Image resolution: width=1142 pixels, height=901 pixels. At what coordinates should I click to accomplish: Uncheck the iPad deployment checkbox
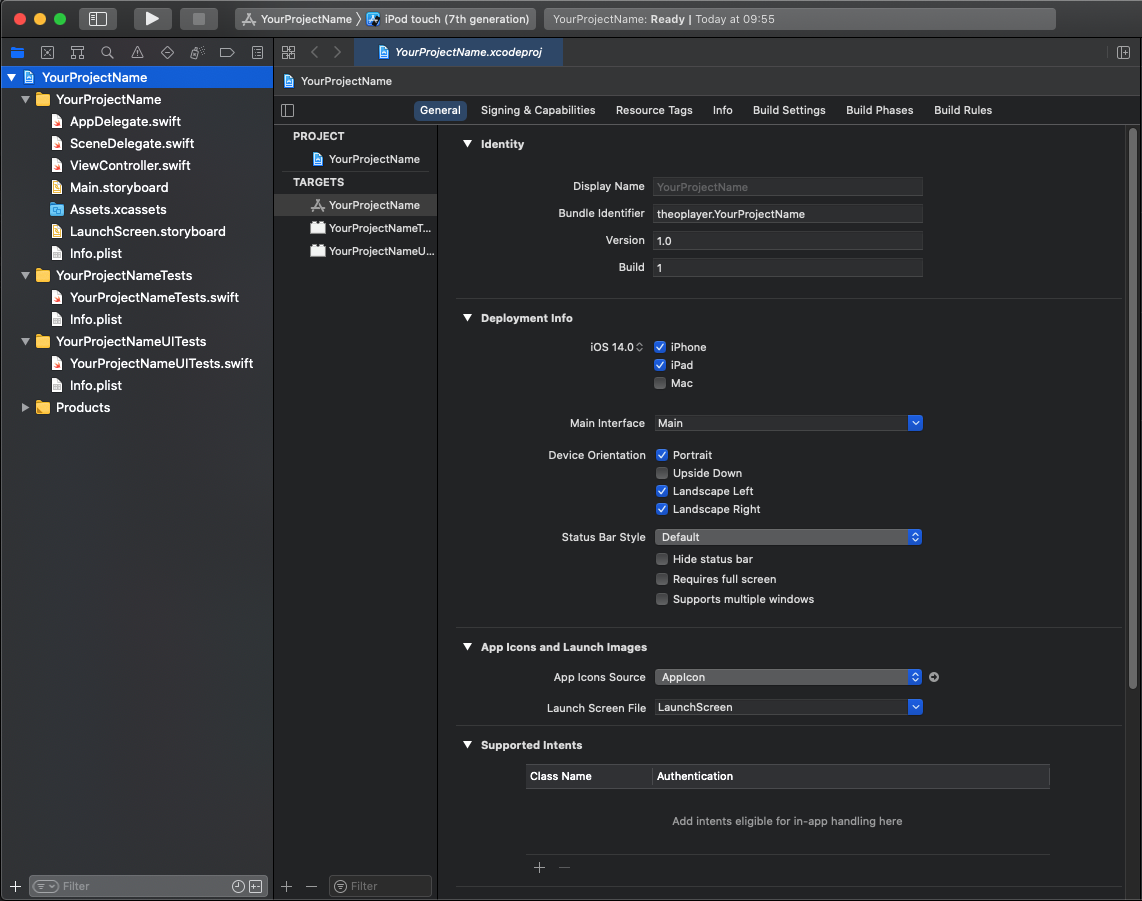pyautogui.click(x=660, y=365)
